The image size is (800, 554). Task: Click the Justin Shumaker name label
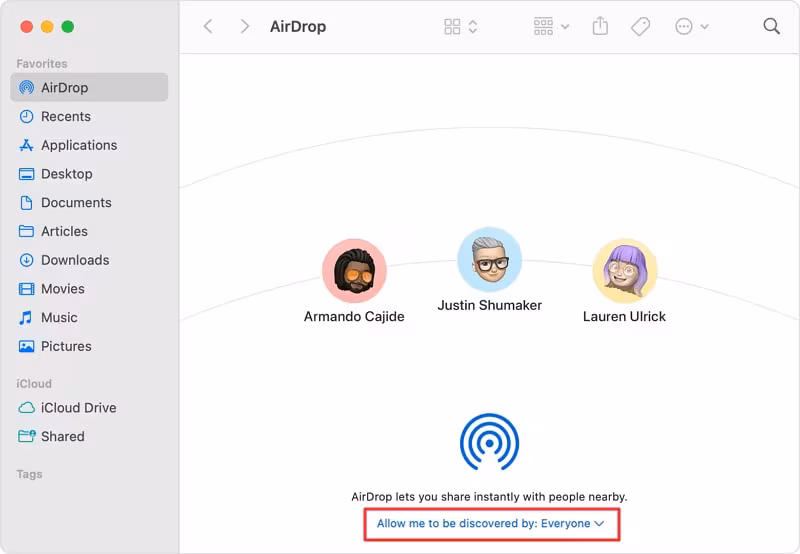[489, 305]
